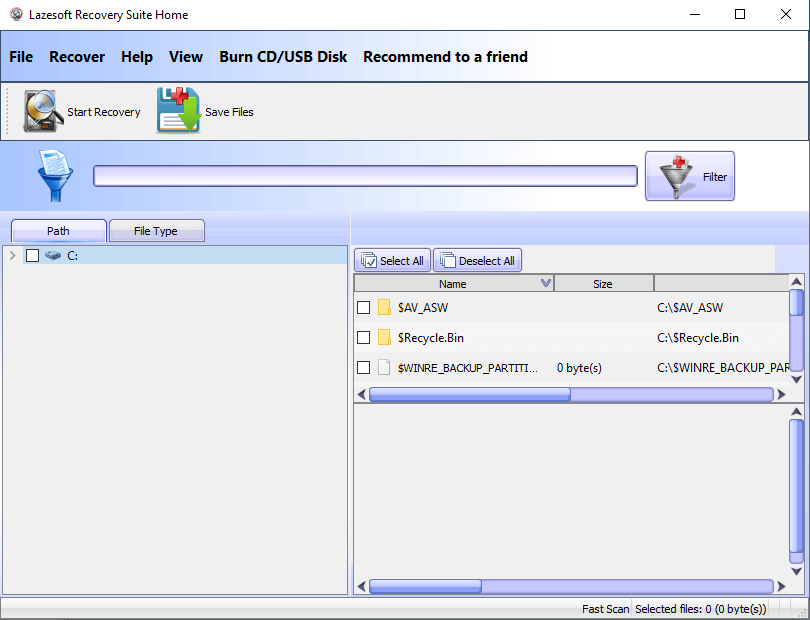Click preview pane scroll left arrow
Viewport: 810px width, 620px height.
pos(362,586)
